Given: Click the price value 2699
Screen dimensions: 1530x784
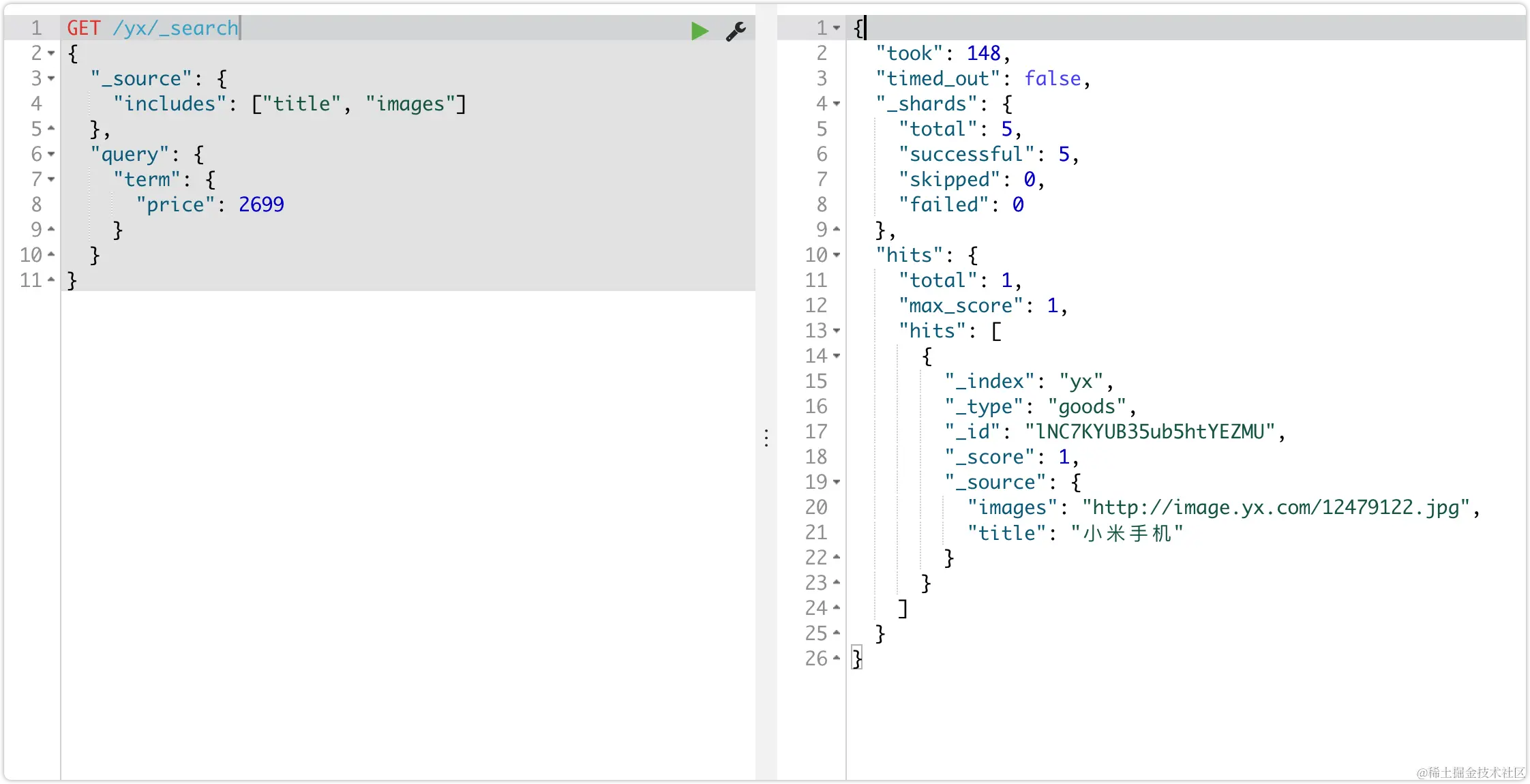Looking at the screenshot, I should pos(261,205).
